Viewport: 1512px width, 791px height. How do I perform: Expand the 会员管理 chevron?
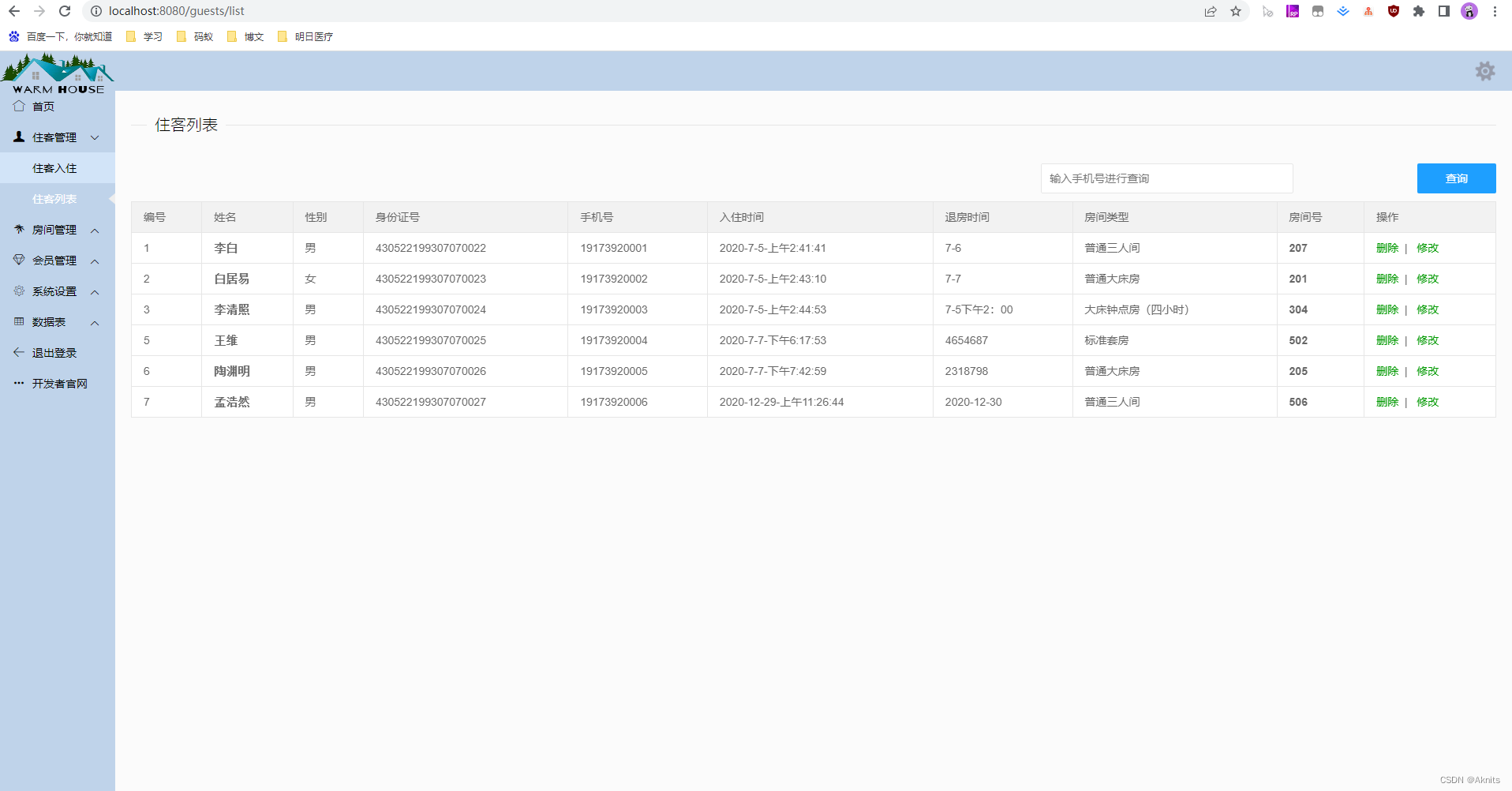pyautogui.click(x=95, y=261)
